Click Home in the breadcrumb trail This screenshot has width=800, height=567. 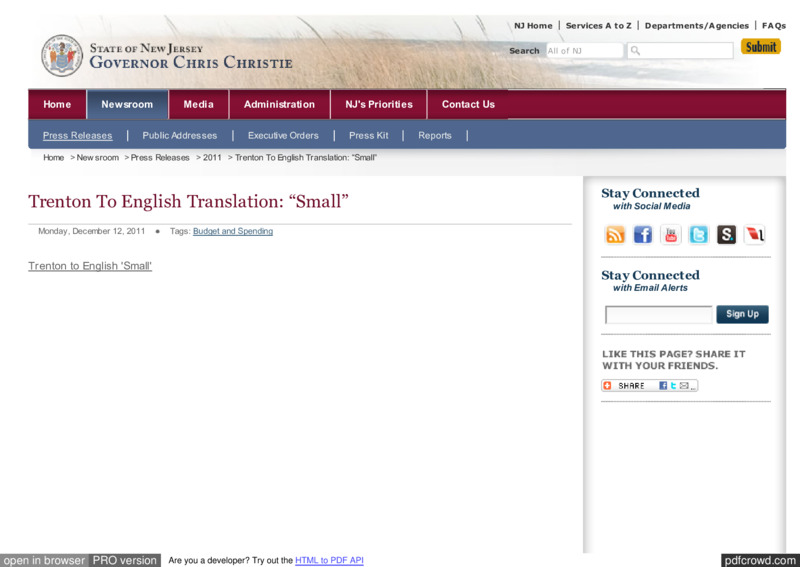[x=54, y=157]
